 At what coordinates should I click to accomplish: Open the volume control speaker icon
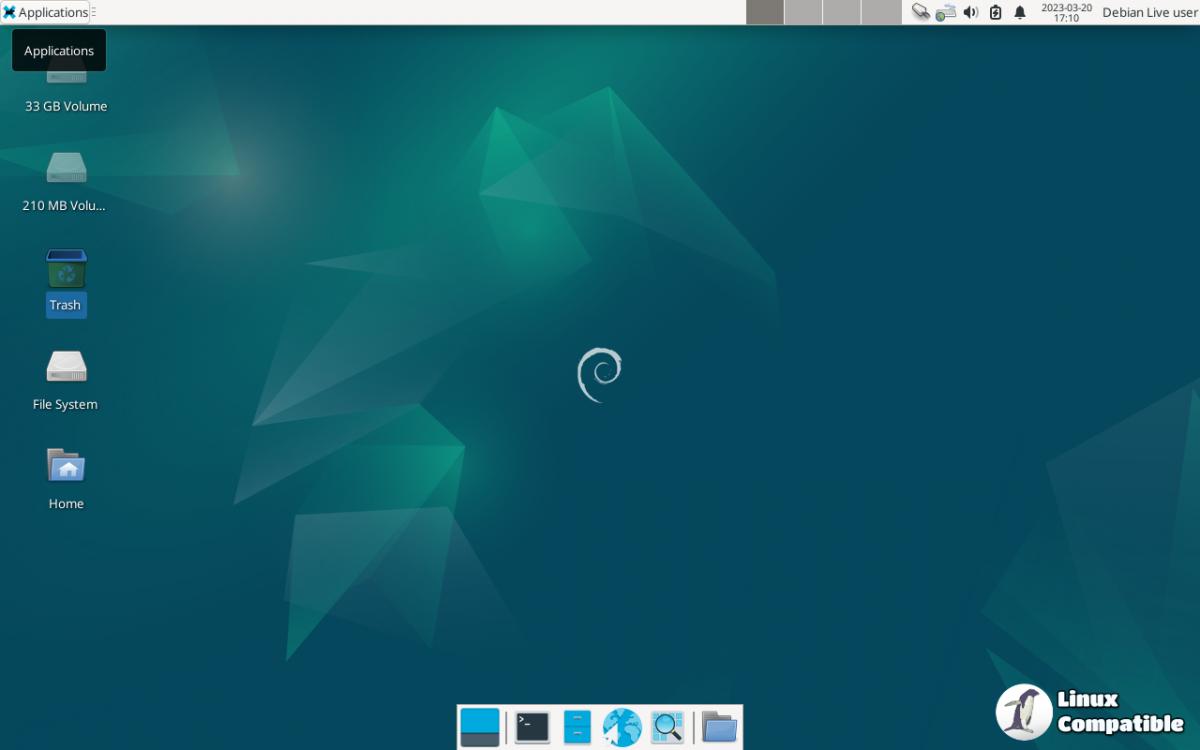tap(970, 12)
